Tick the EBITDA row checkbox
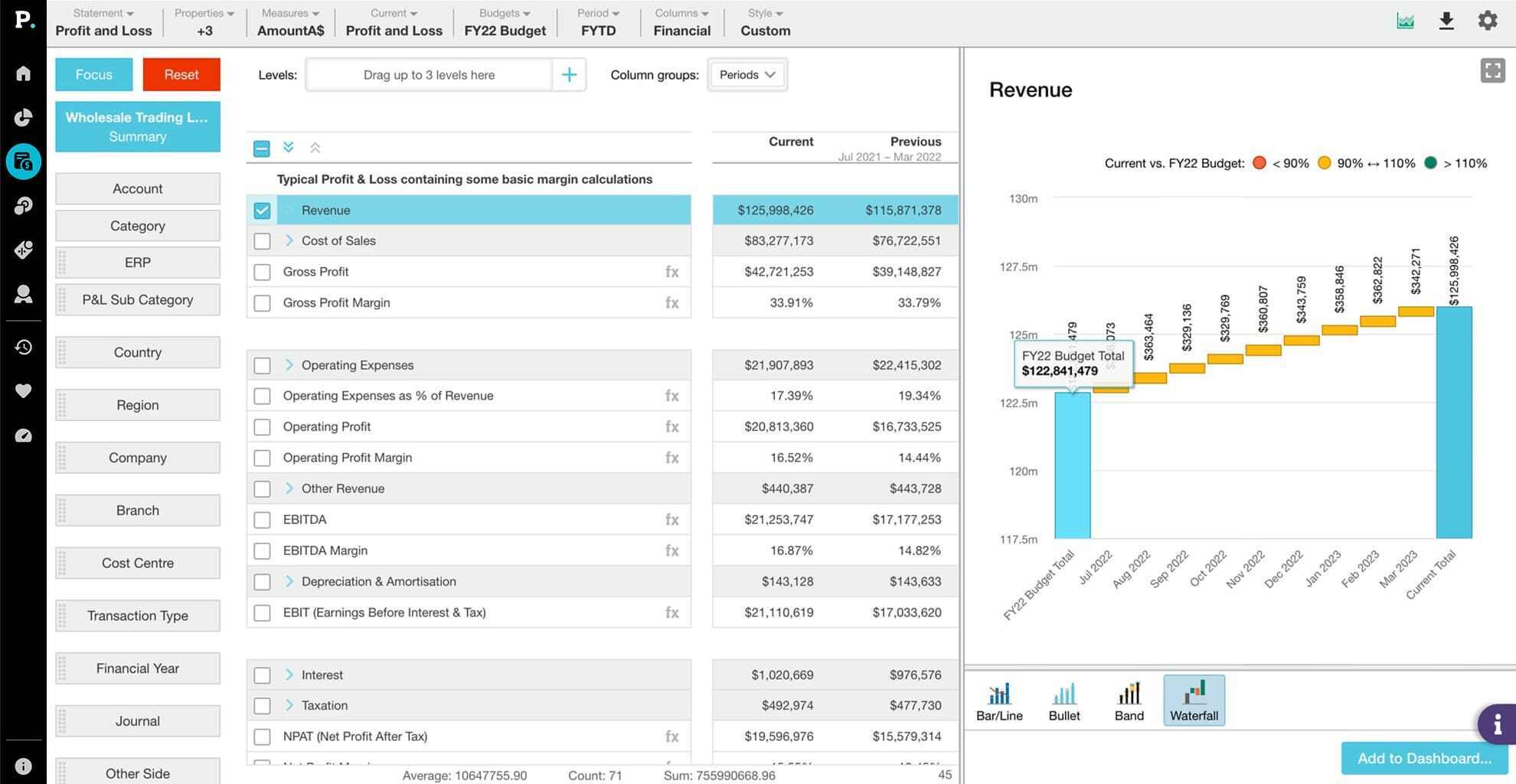 [262, 520]
